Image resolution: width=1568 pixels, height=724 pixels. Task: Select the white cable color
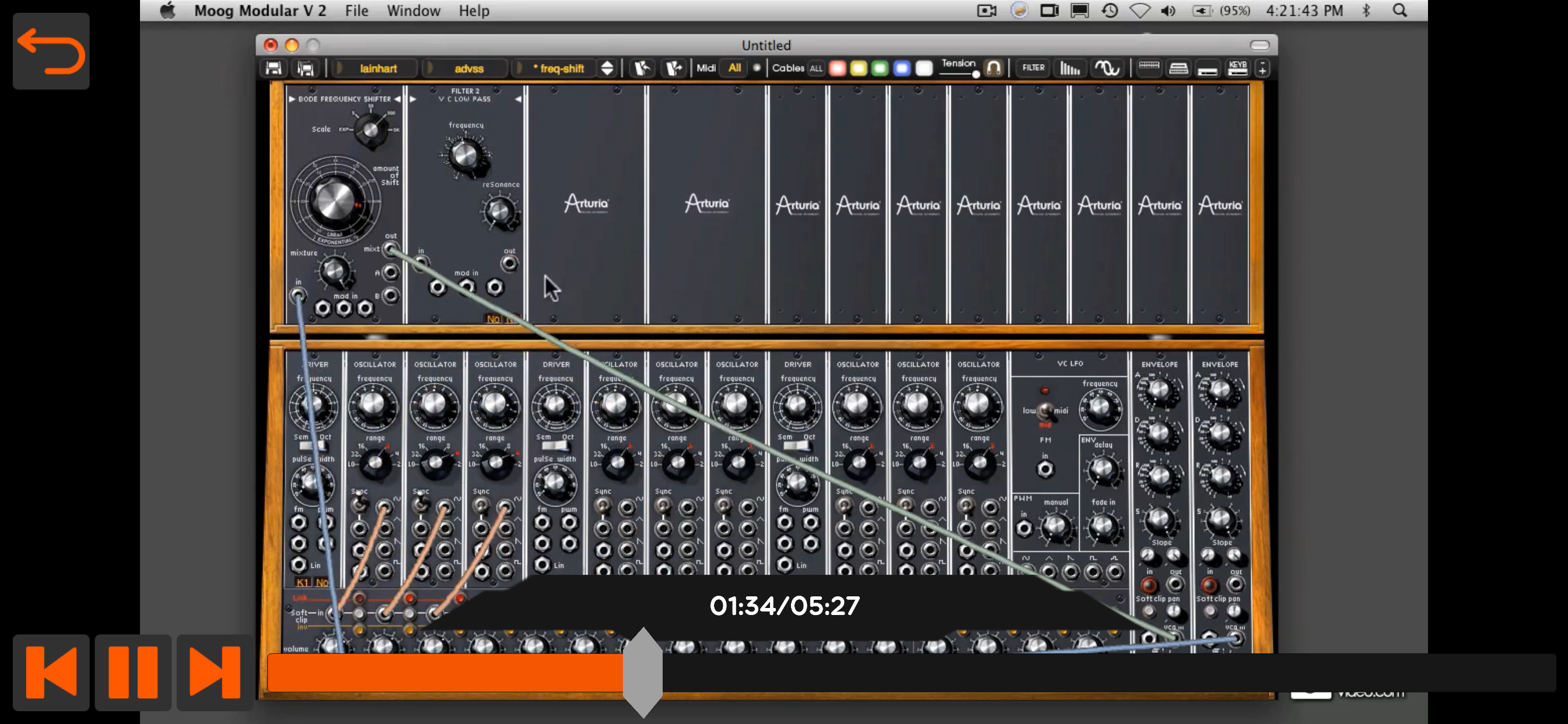click(x=923, y=68)
